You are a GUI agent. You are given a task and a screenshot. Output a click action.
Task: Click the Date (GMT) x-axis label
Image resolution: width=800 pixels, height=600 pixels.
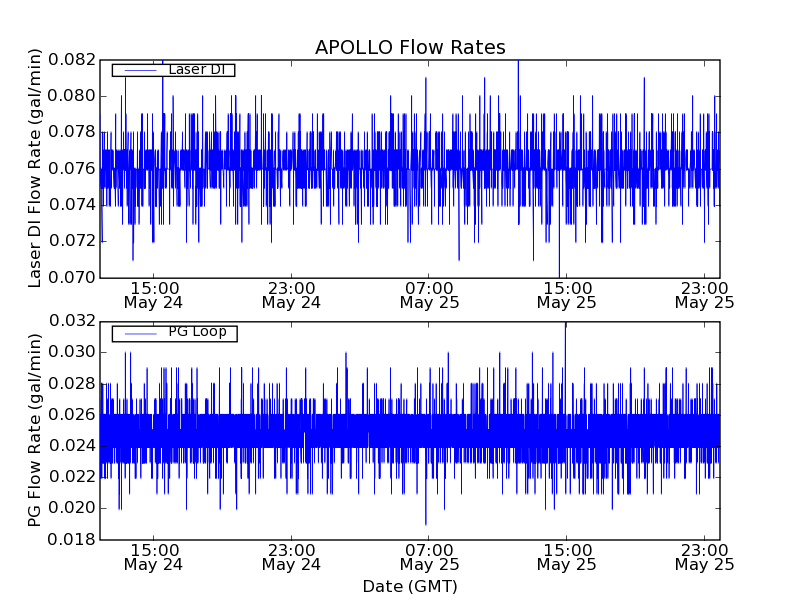(x=410, y=586)
